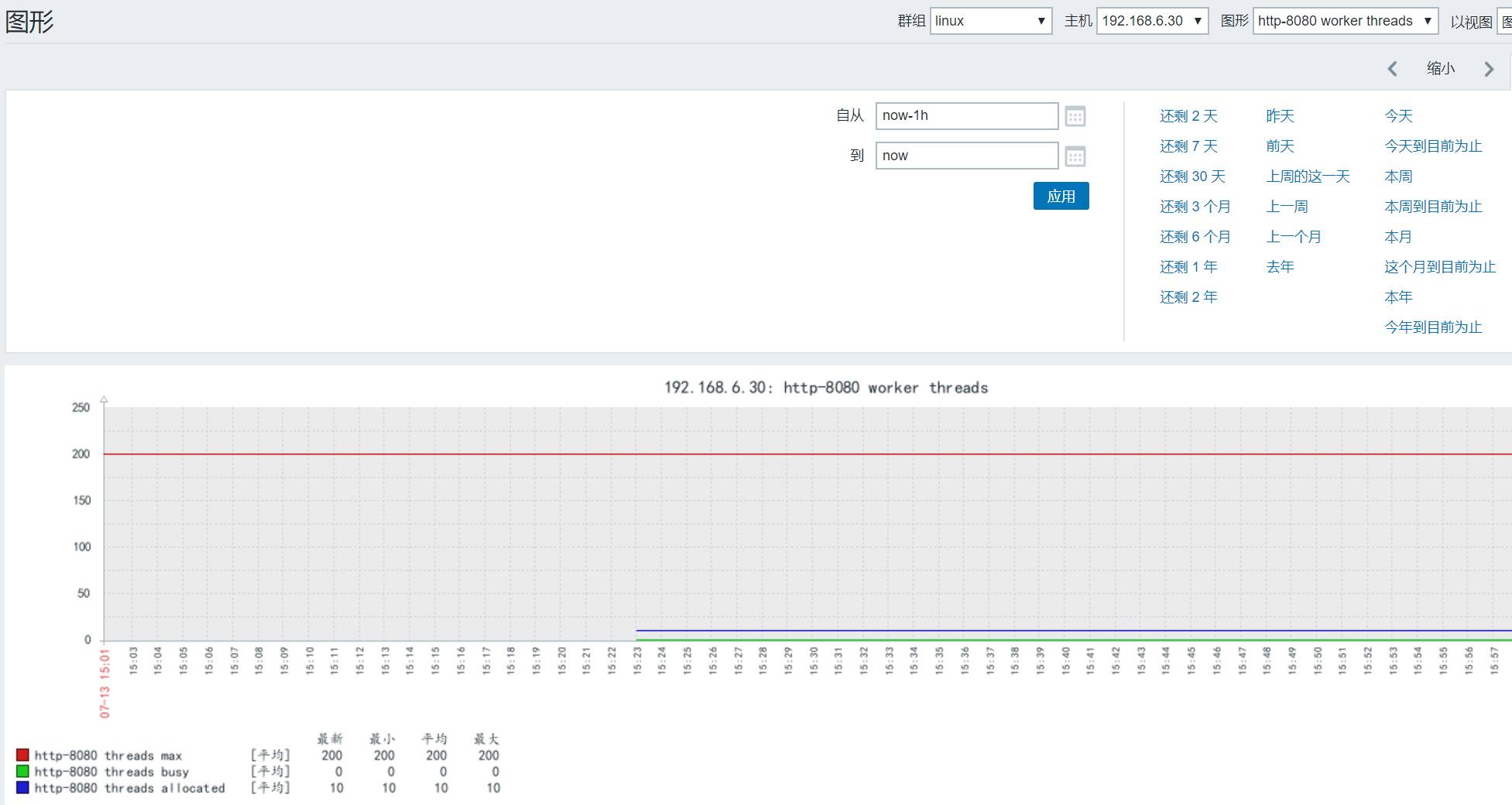
Task: Select 上一个月 time range
Action: pyautogui.click(x=1294, y=237)
